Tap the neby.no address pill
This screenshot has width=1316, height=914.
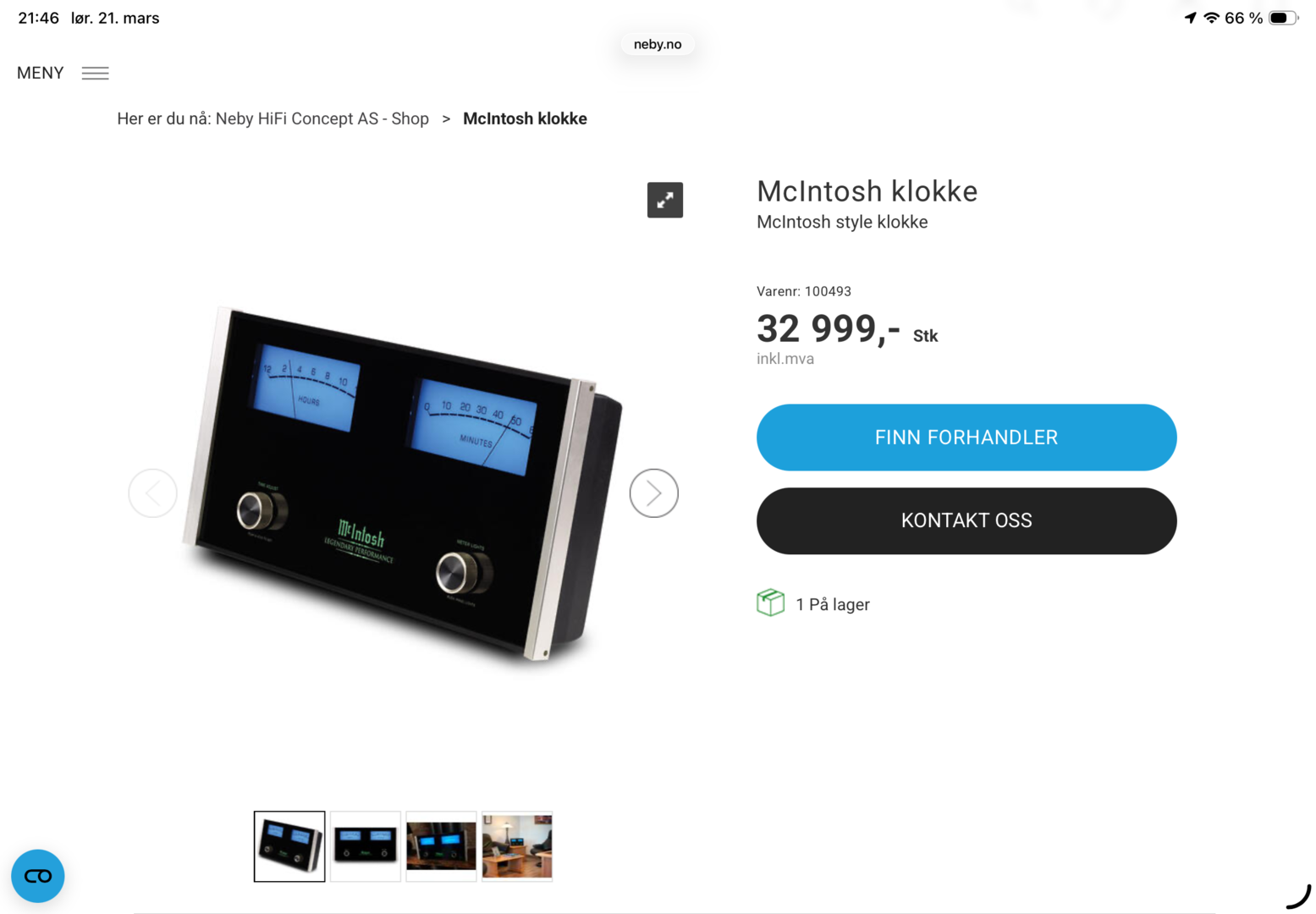point(658,44)
